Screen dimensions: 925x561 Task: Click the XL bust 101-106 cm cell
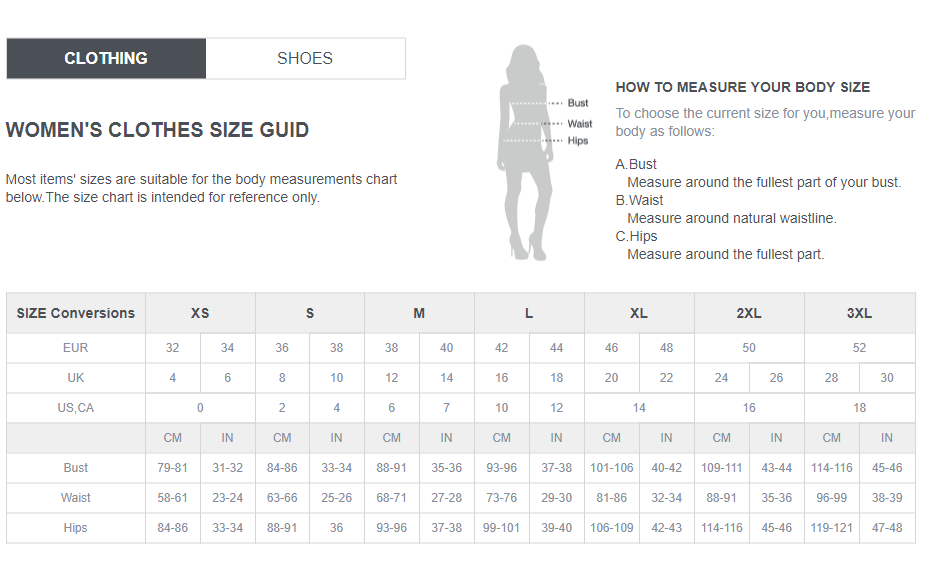tap(612, 468)
